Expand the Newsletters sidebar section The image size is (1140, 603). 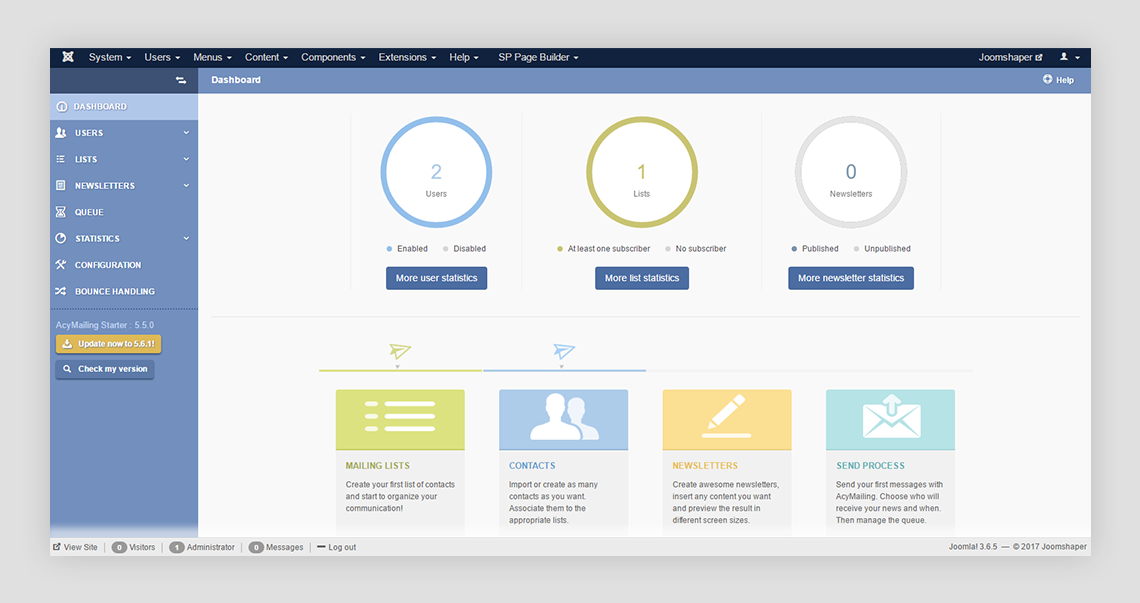tap(186, 186)
